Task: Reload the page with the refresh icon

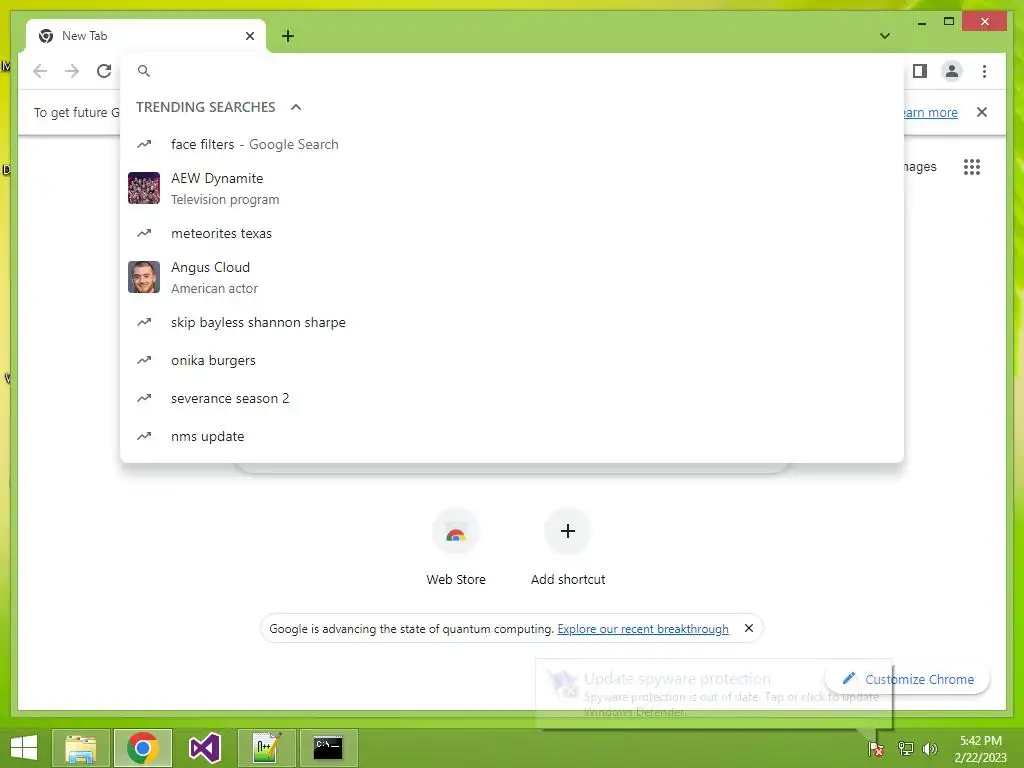Action: (x=104, y=71)
